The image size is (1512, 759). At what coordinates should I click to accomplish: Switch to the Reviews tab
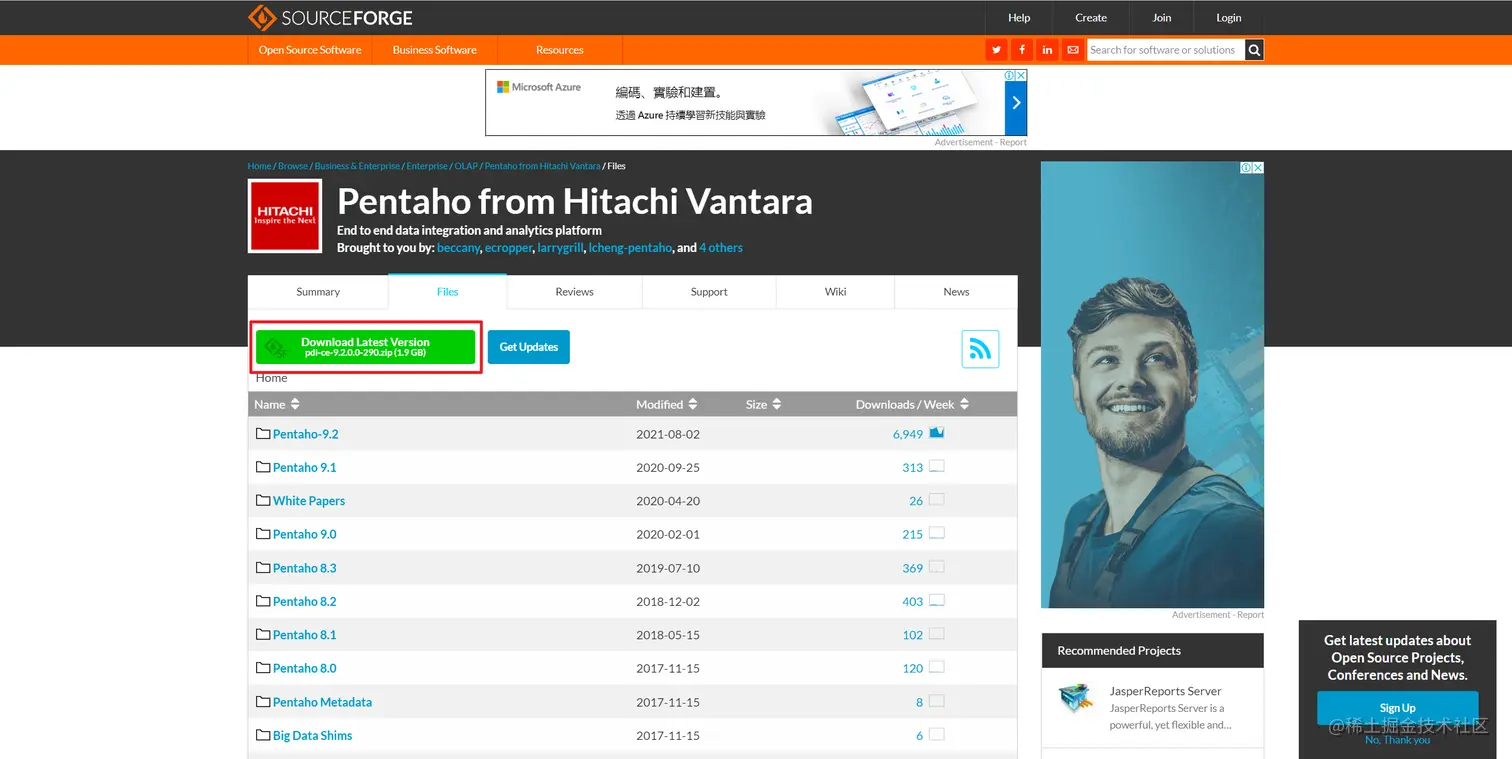coord(574,292)
